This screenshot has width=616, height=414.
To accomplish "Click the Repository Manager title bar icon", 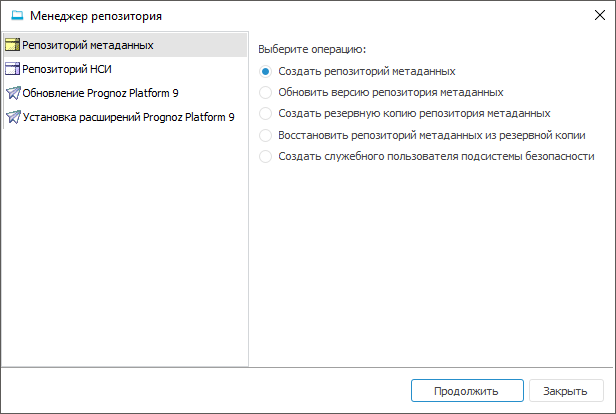I will click(16, 17).
